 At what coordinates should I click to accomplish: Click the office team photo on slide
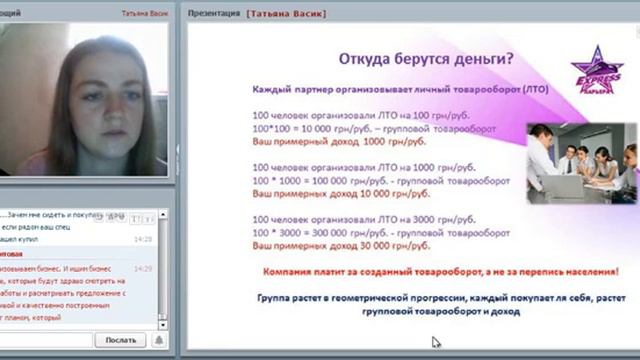pos(582,163)
